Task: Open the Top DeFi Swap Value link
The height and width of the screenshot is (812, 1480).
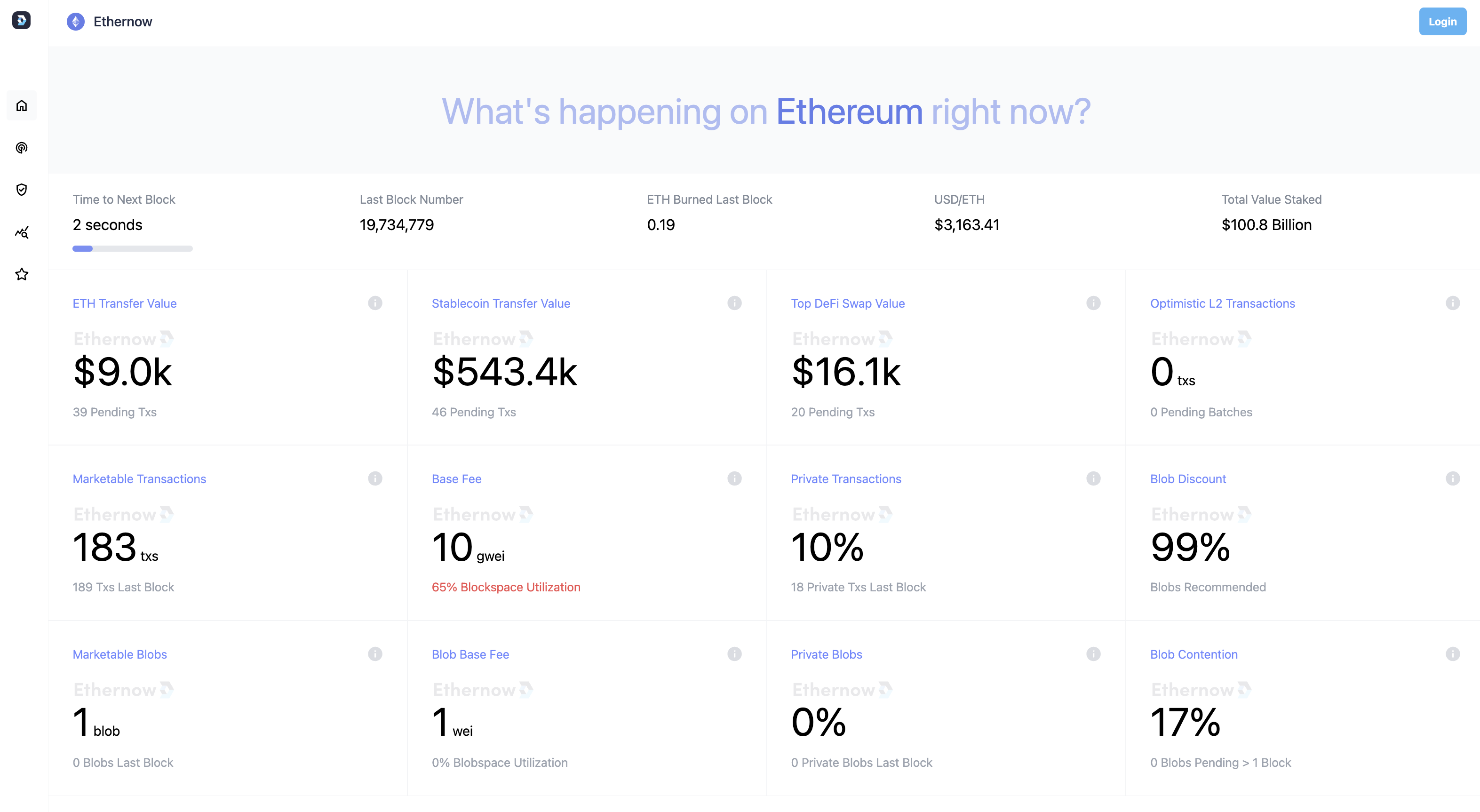Action: [x=847, y=303]
